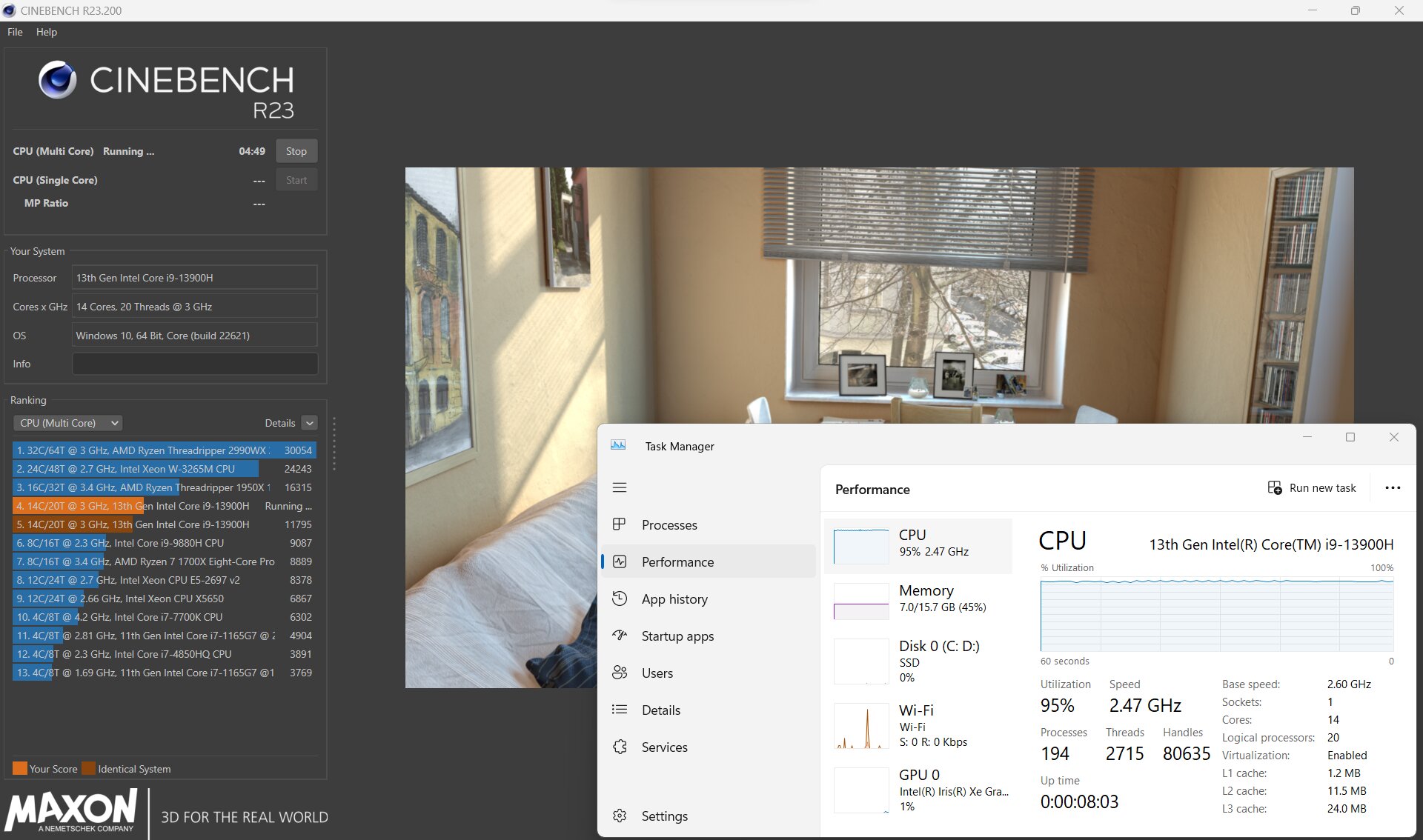Open the three-dot more options menu
The image size is (1423, 840).
coord(1393,487)
